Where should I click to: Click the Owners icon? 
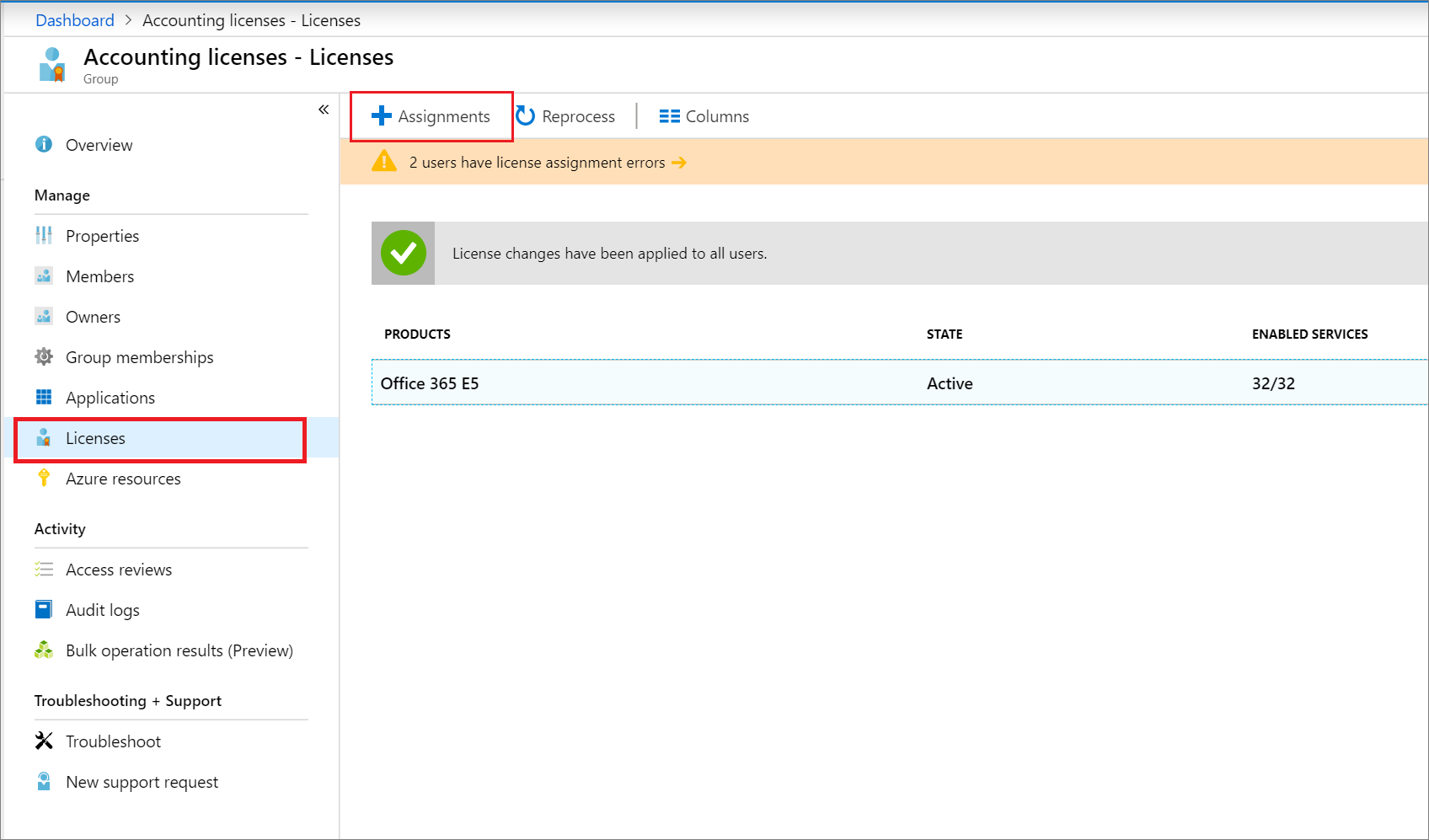(x=44, y=316)
